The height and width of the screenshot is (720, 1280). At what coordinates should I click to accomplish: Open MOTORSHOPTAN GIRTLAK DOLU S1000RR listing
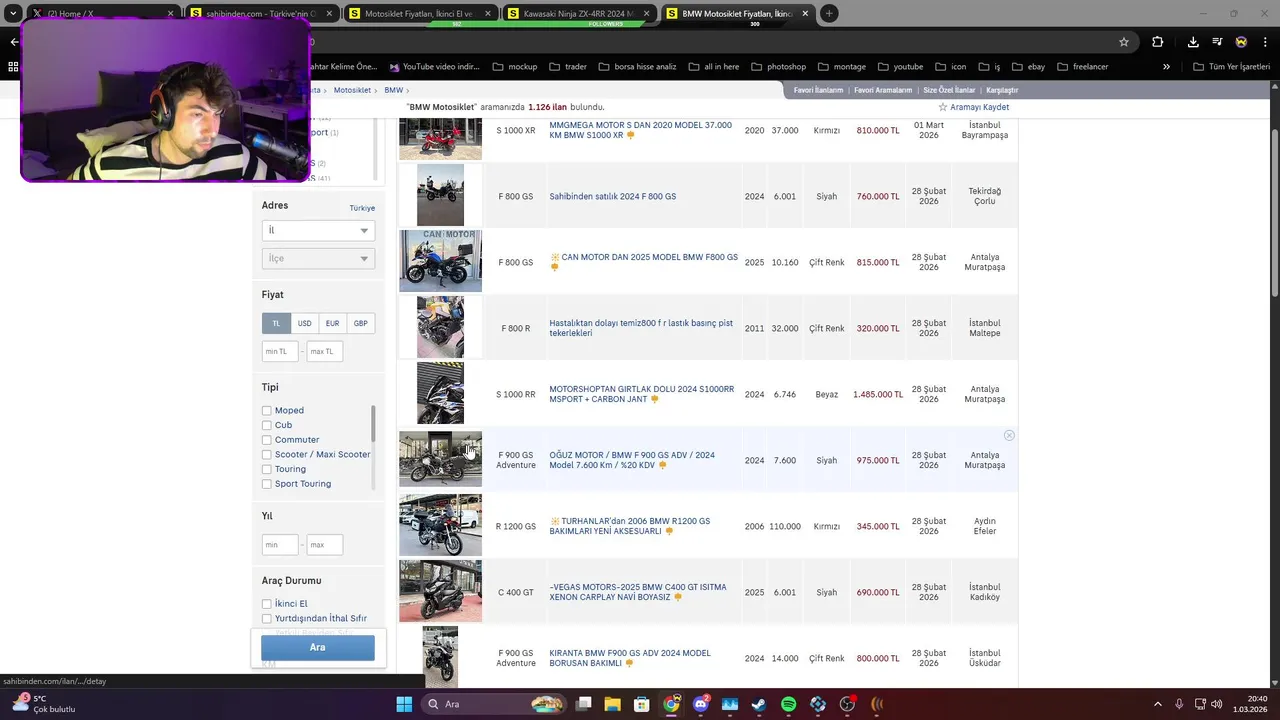point(642,394)
